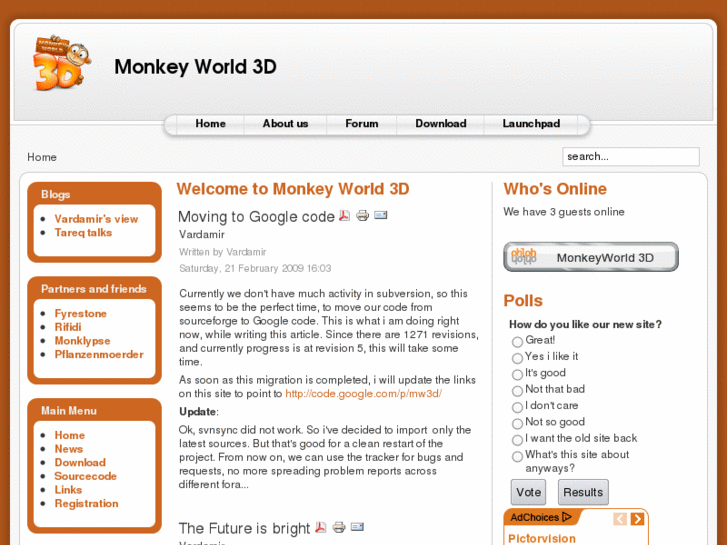Email the Moving to Google code article
This screenshot has height=545, width=727.
(381, 215)
